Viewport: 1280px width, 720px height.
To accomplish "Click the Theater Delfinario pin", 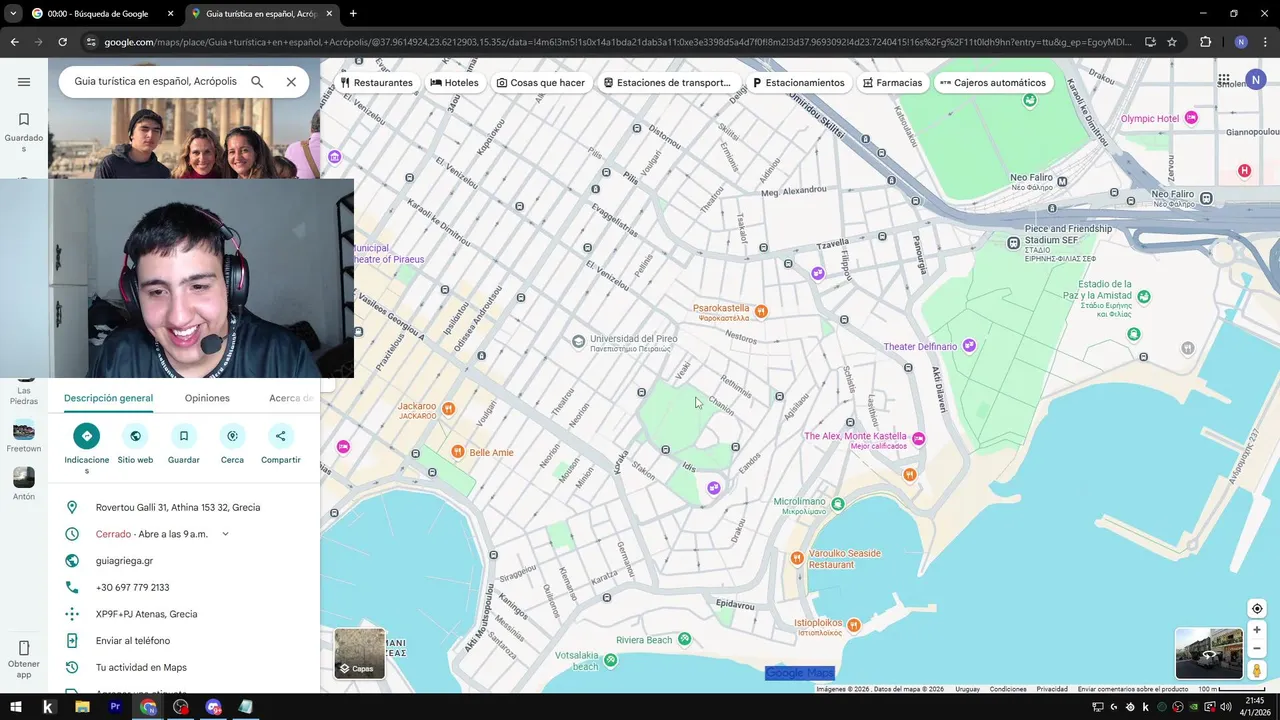I will [x=968, y=346].
